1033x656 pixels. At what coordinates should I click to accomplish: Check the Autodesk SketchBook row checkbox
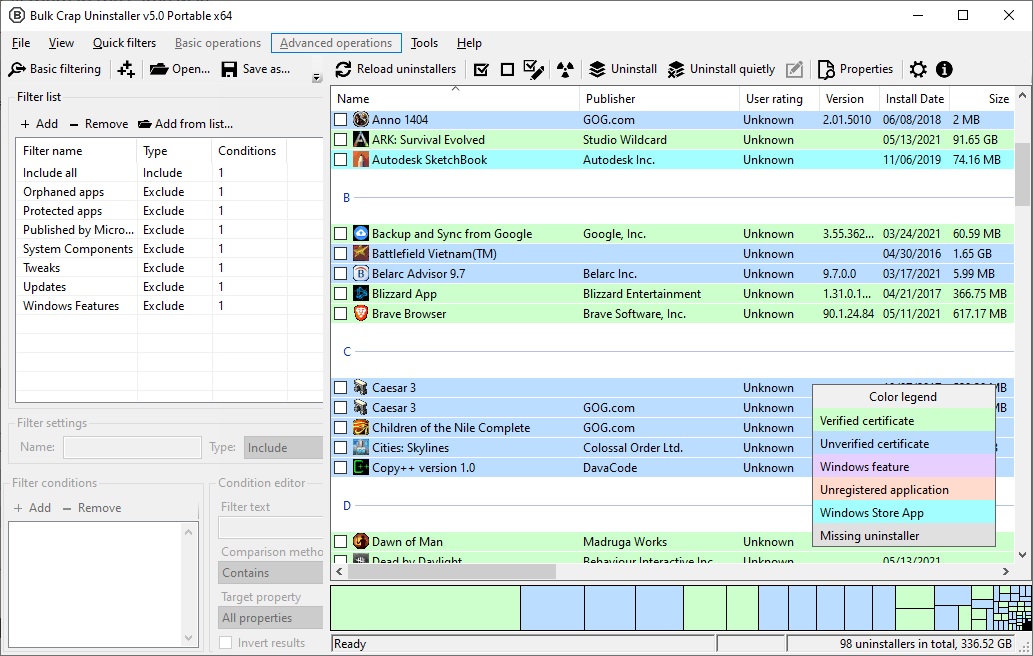click(x=340, y=159)
